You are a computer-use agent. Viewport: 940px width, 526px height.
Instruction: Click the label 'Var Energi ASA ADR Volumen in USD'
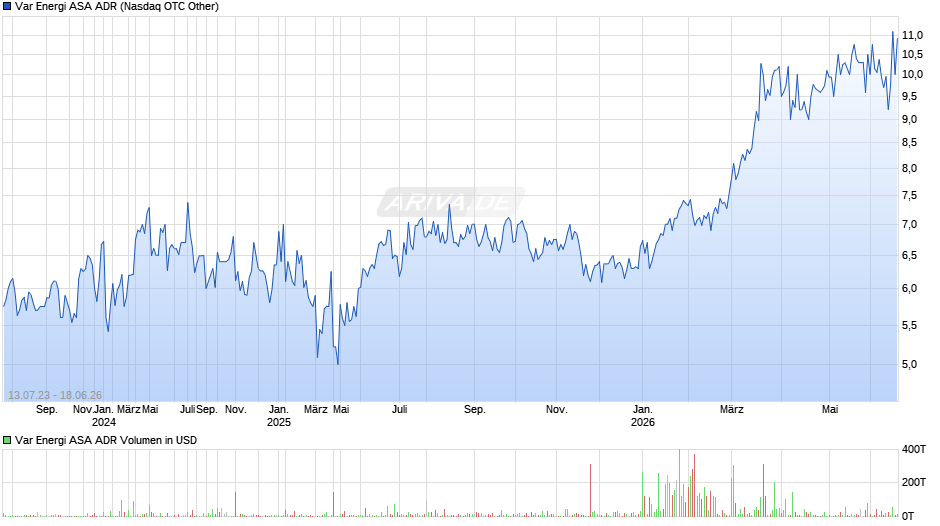pyautogui.click(x=106, y=440)
